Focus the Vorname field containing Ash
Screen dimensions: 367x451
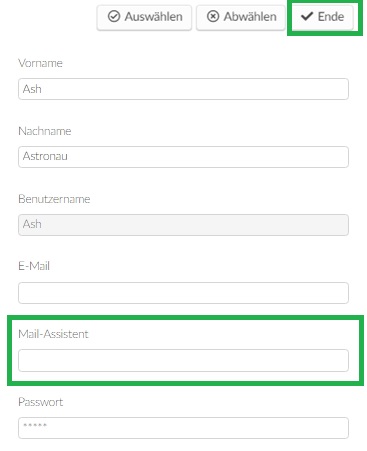tap(183, 89)
